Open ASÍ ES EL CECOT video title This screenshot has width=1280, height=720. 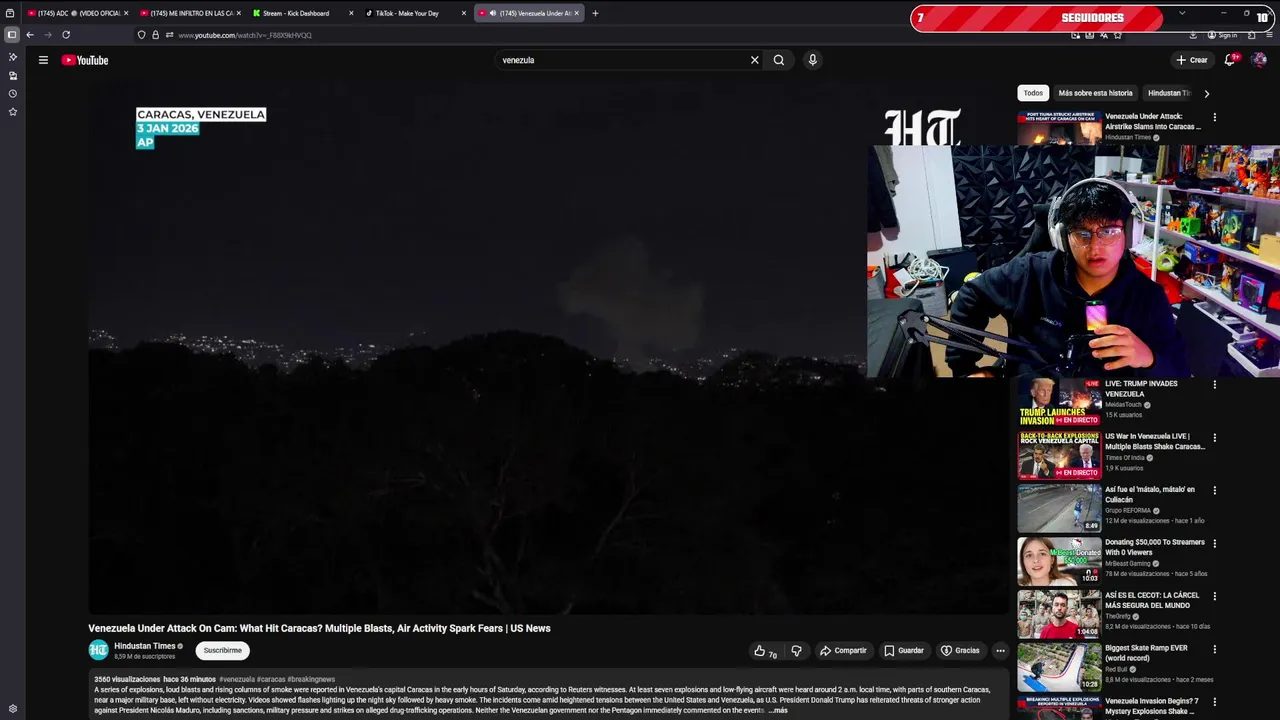(1151, 600)
